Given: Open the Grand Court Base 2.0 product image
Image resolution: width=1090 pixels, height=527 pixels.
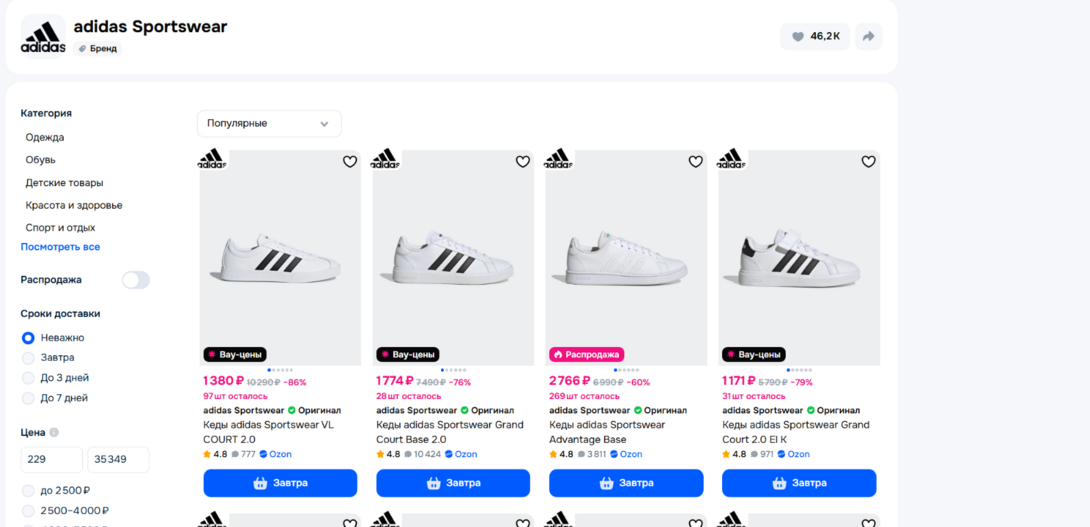Looking at the screenshot, I should (x=453, y=258).
